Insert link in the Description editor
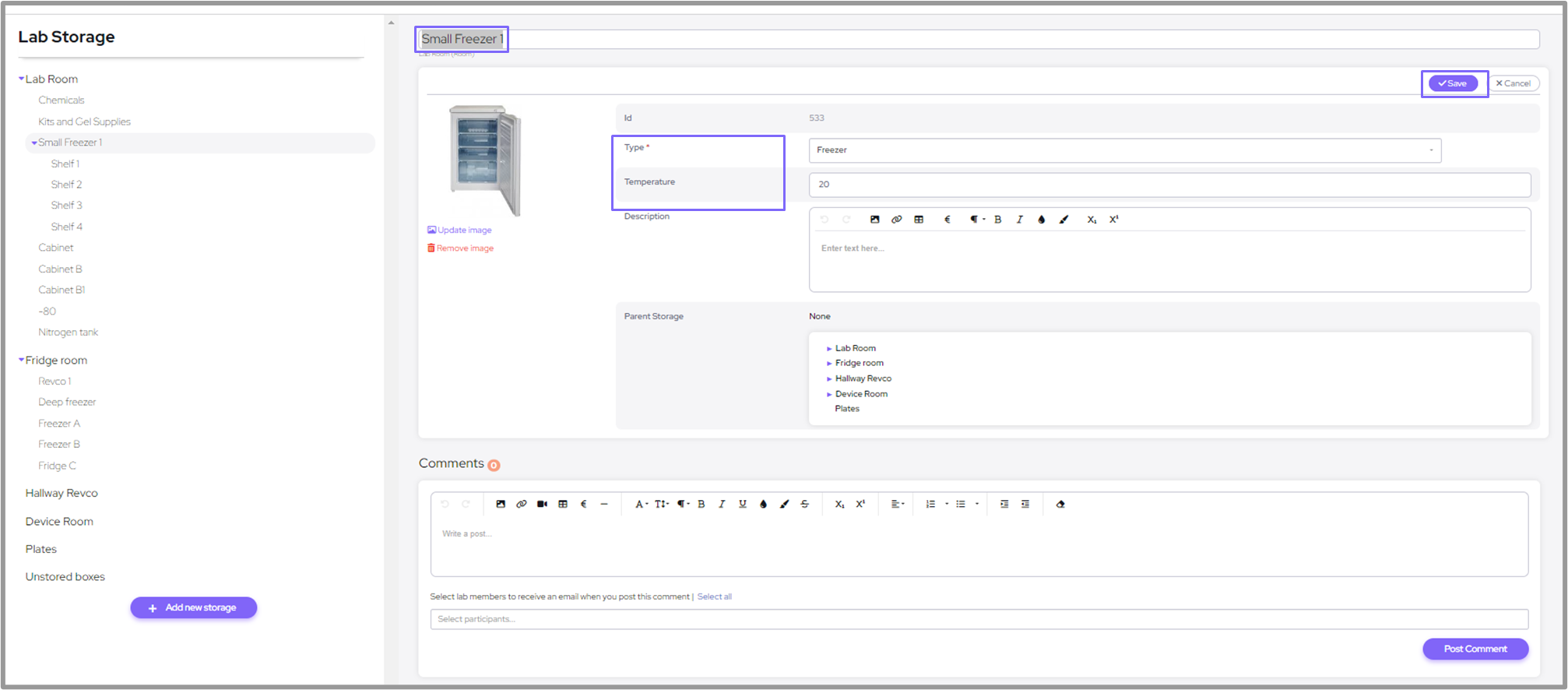Viewport: 1568px width, 690px height. [896, 220]
